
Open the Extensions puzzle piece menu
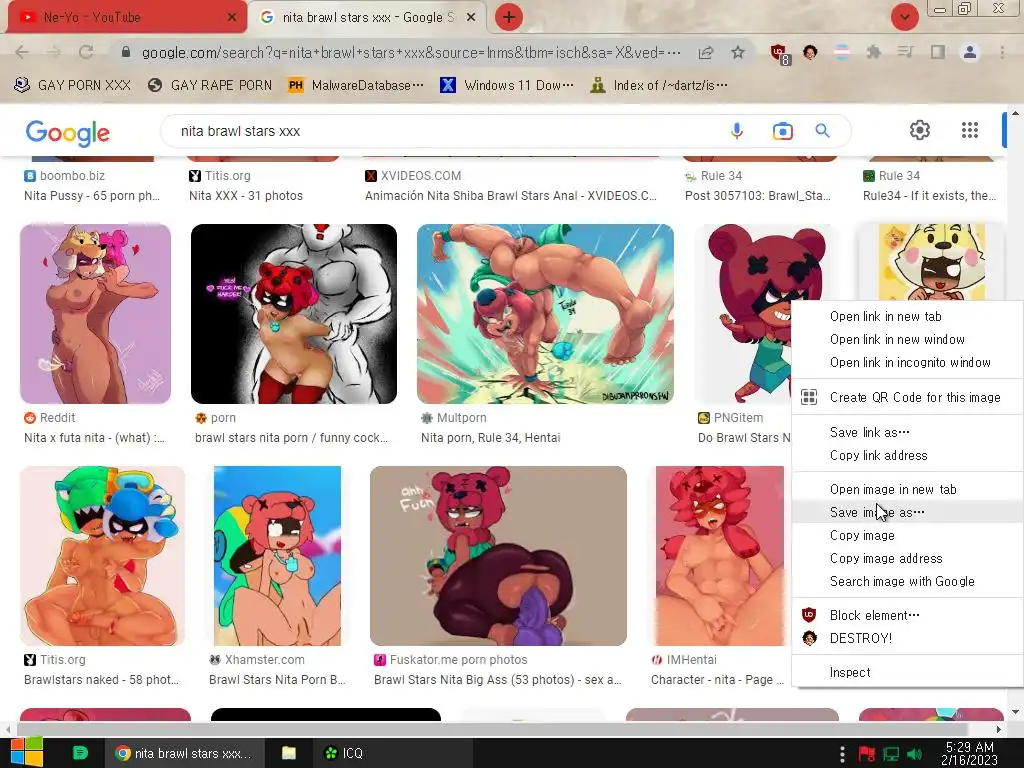coord(874,52)
